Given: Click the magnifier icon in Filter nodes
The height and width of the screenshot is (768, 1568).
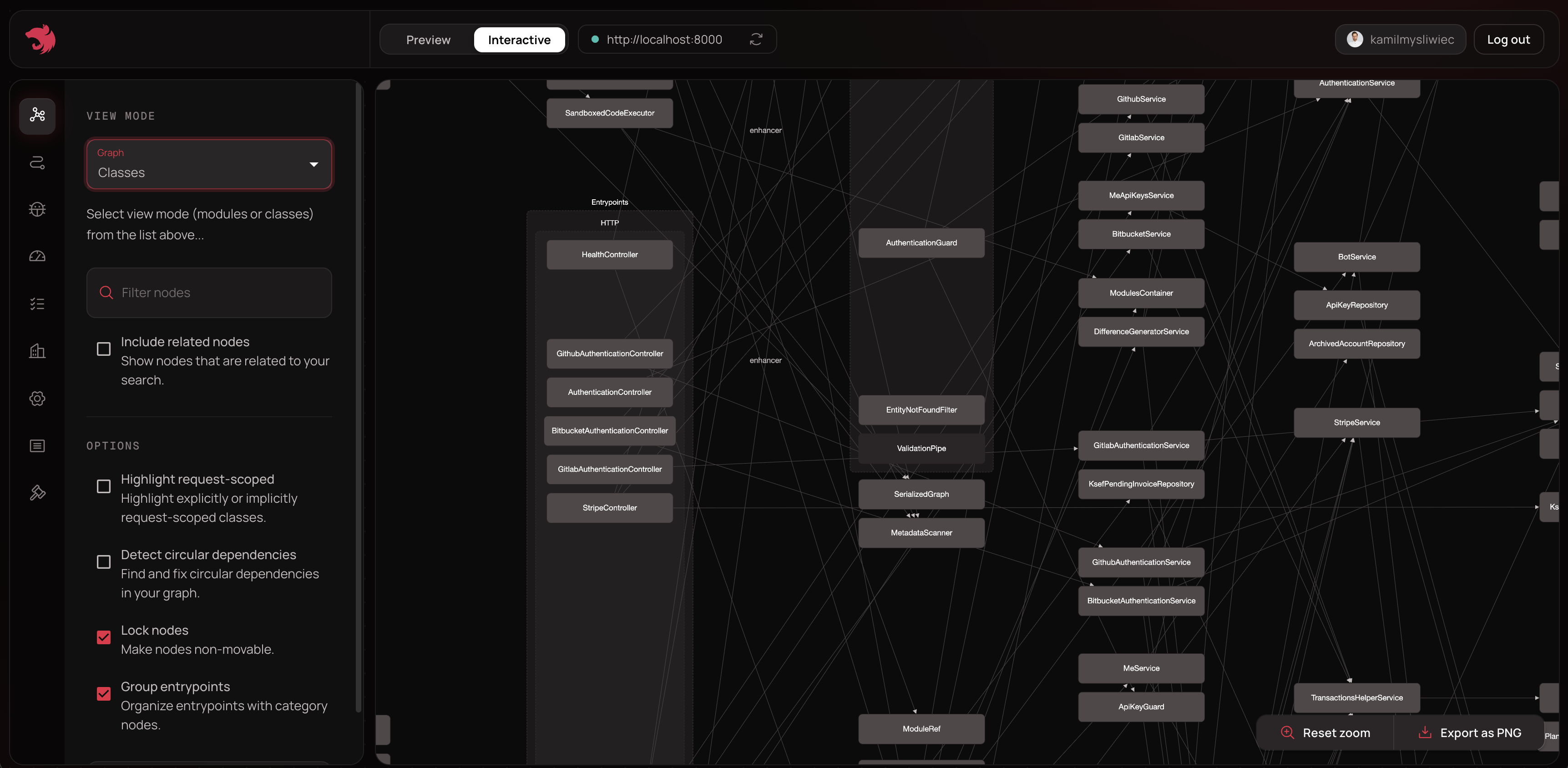Looking at the screenshot, I should pyautogui.click(x=106, y=293).
